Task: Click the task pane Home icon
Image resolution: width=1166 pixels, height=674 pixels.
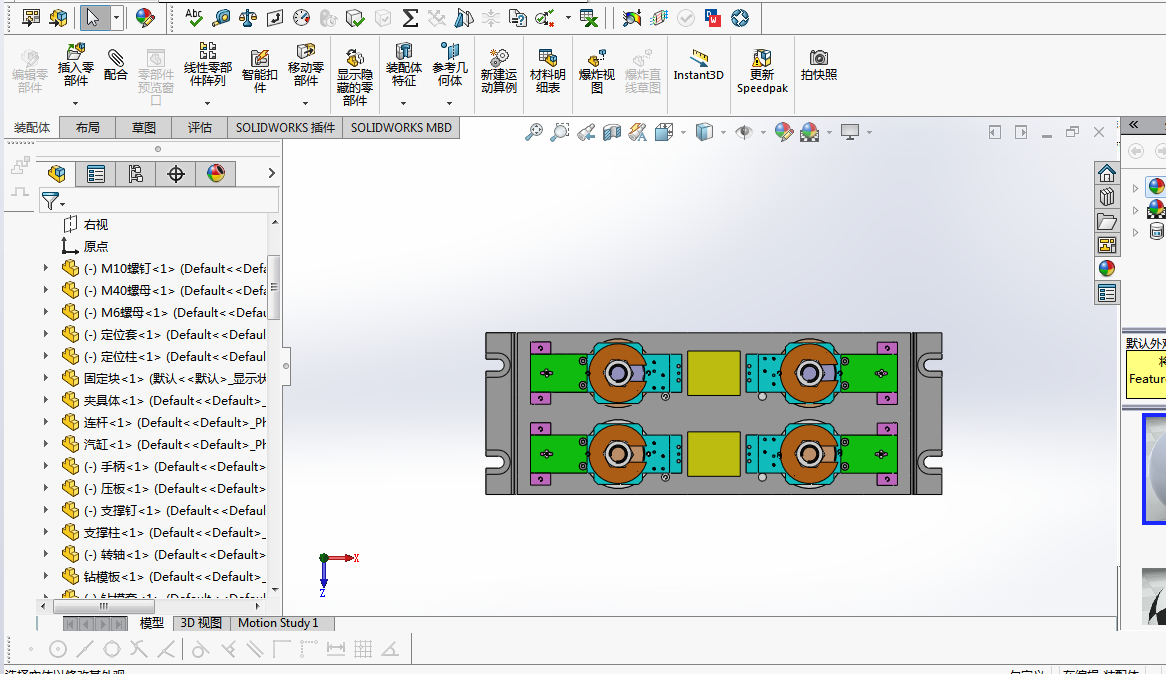Action: point(1107,173)
